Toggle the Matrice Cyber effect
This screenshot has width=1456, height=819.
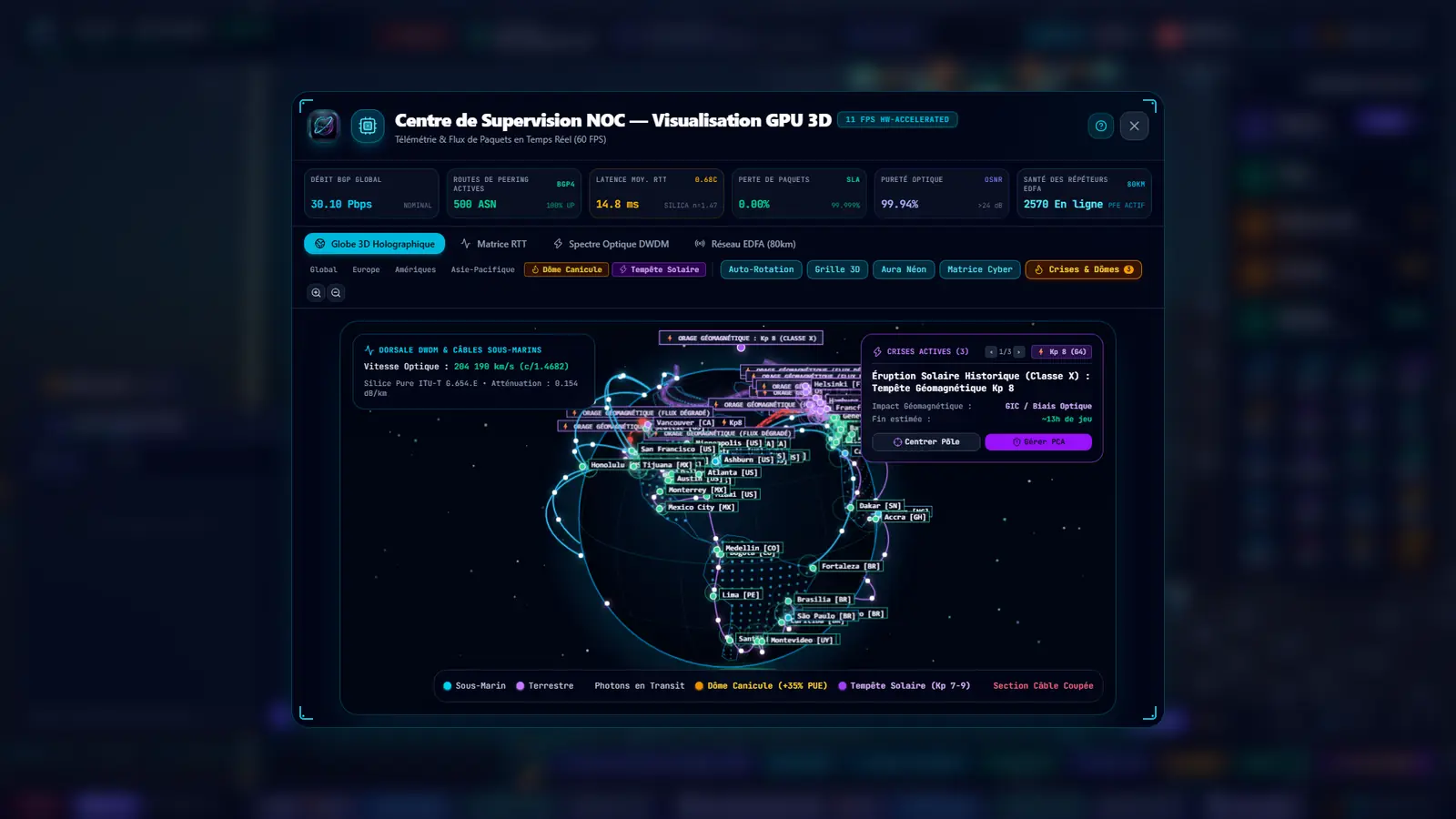pos(979,269)
